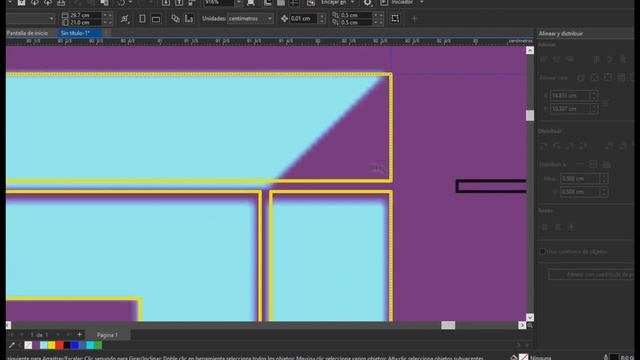Viewport: 640px width, 360px height.
Task: Open the Unidades centímetros dropdown
Action: click(x=250, y=19)
